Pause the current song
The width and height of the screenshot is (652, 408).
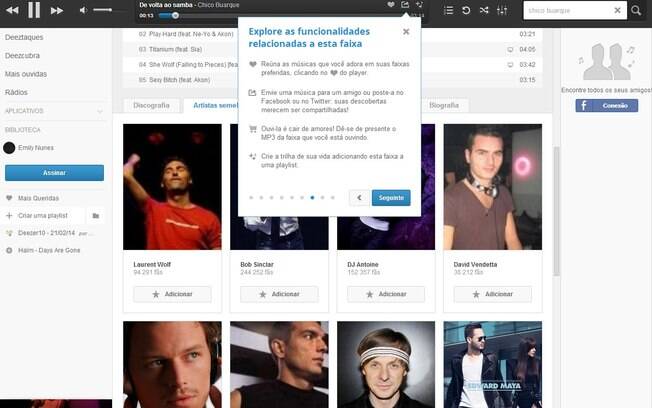pos(34,10)
